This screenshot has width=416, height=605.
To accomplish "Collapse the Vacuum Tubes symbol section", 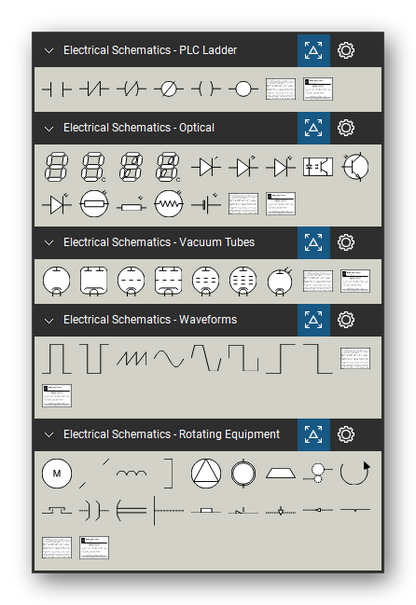I will pyautogui.click(x=49, y=243).
